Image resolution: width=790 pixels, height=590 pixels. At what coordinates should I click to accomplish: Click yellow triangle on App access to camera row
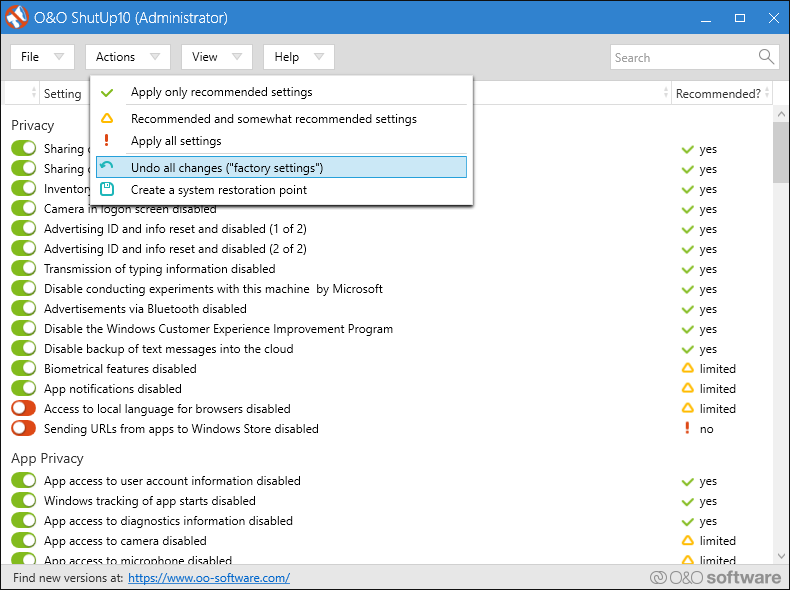pos(687,541)
